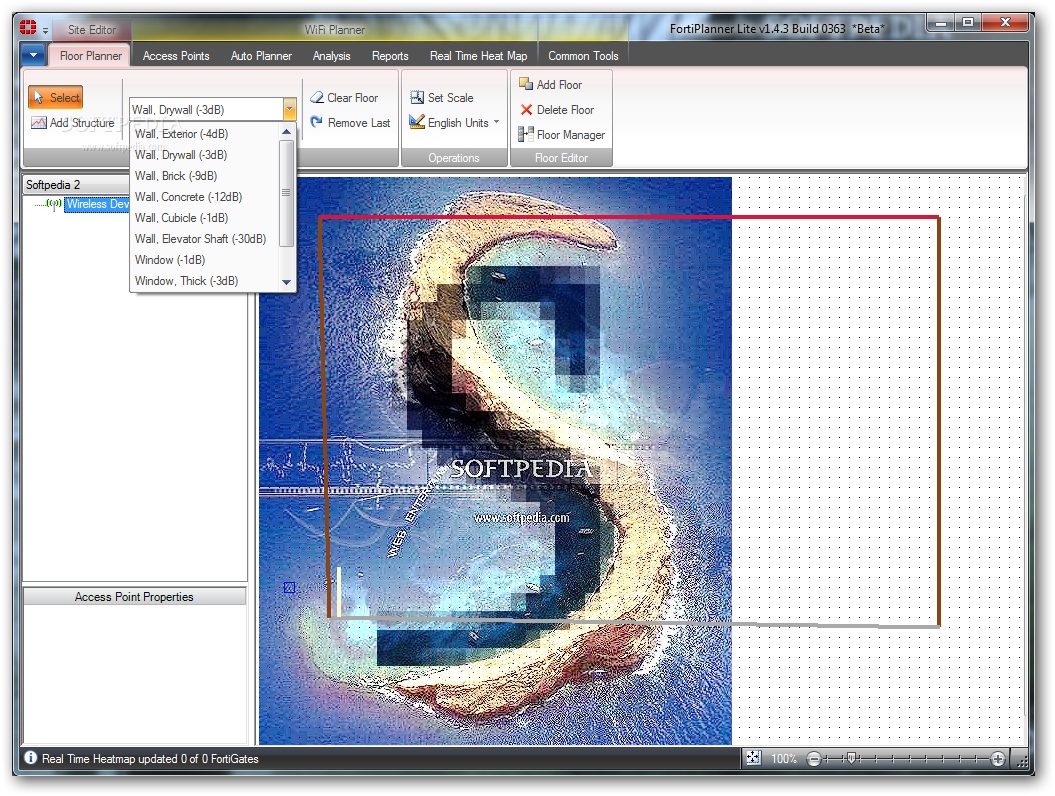Image resolution: width=1055 pixels, height=796 pixels.
Task: Open the Floor Manager
Action: 561,135
